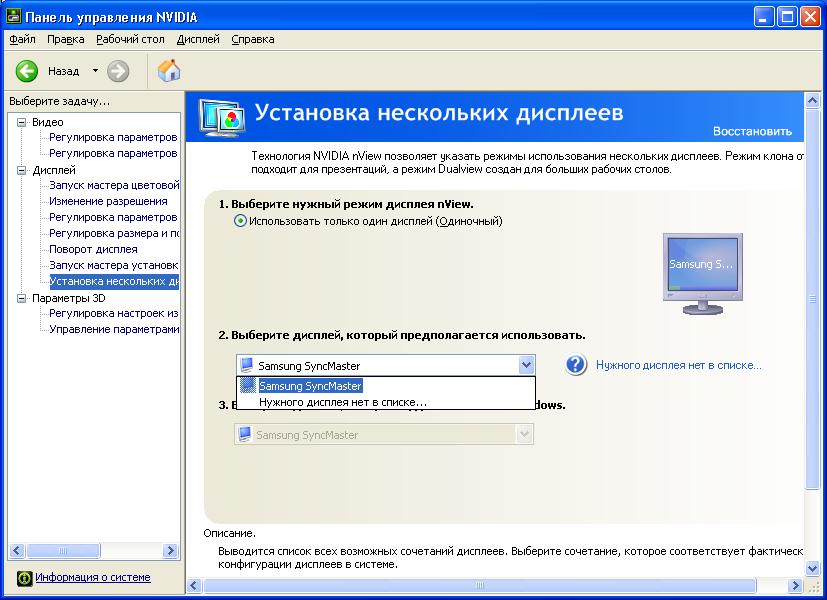827x600 pixels.
Task: Go to the Home page icon
Action: 169,71
